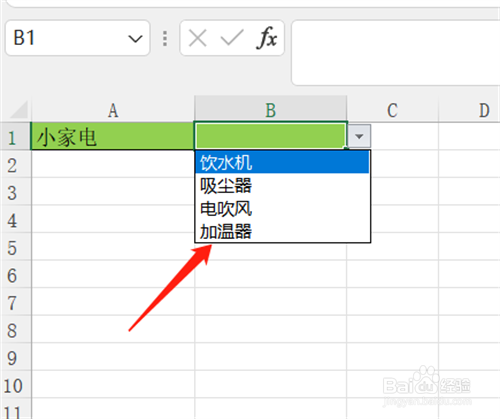
Task: Select the green cell B1
Action: (x=271, y=135)
